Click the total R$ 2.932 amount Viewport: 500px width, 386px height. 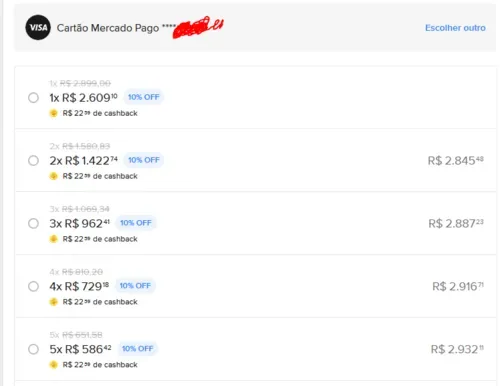(457, 349)
